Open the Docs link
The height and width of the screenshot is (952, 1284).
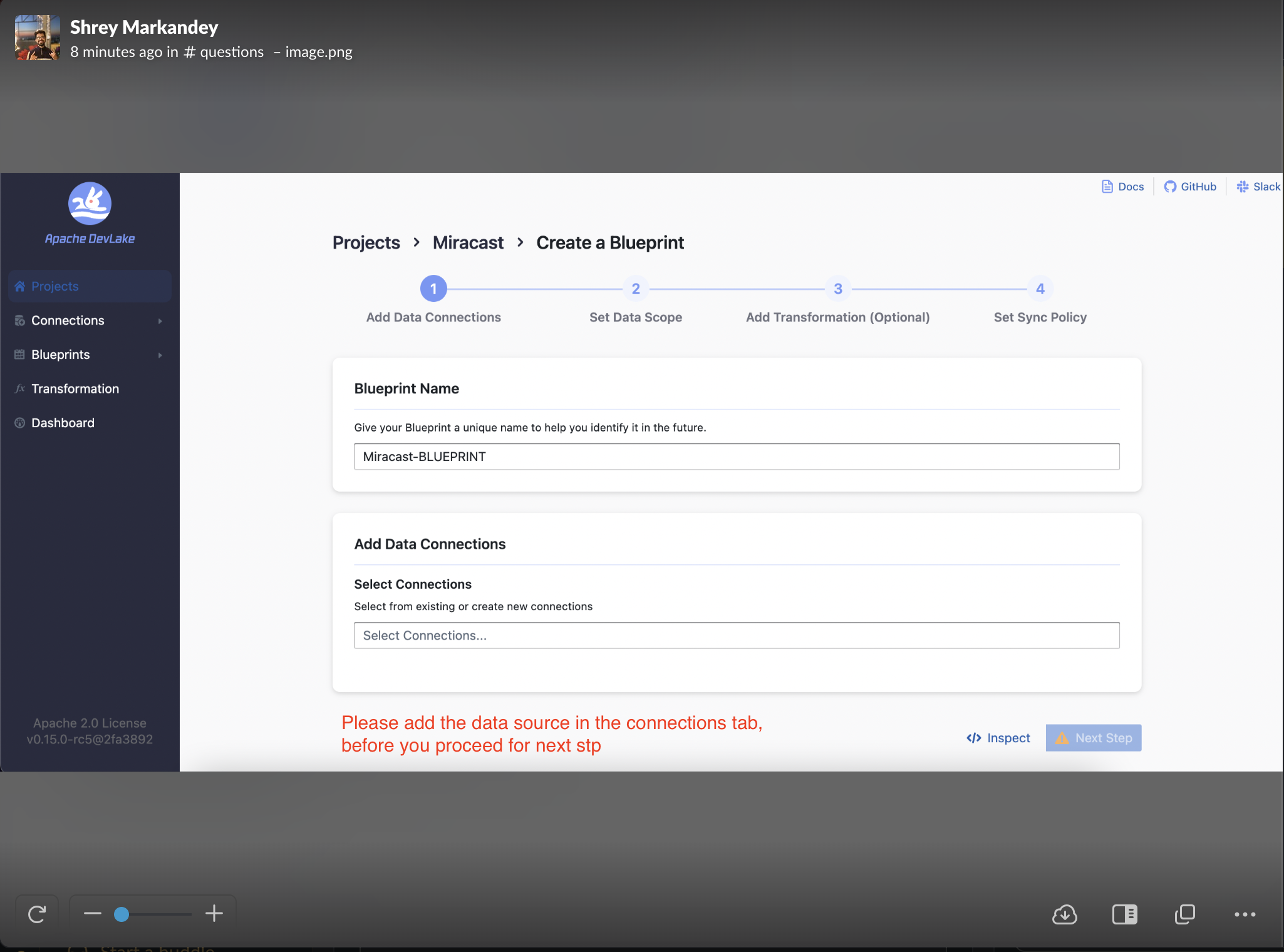1122,187
